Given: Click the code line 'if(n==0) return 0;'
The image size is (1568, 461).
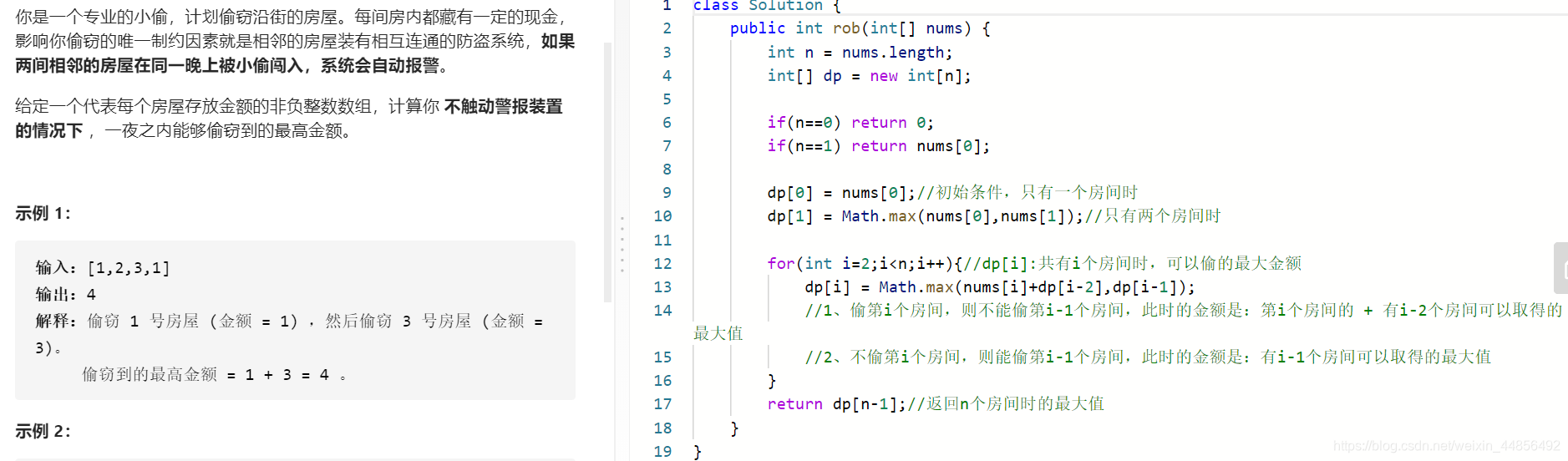Looking at the screenshot, I should (x=850, y=123).
